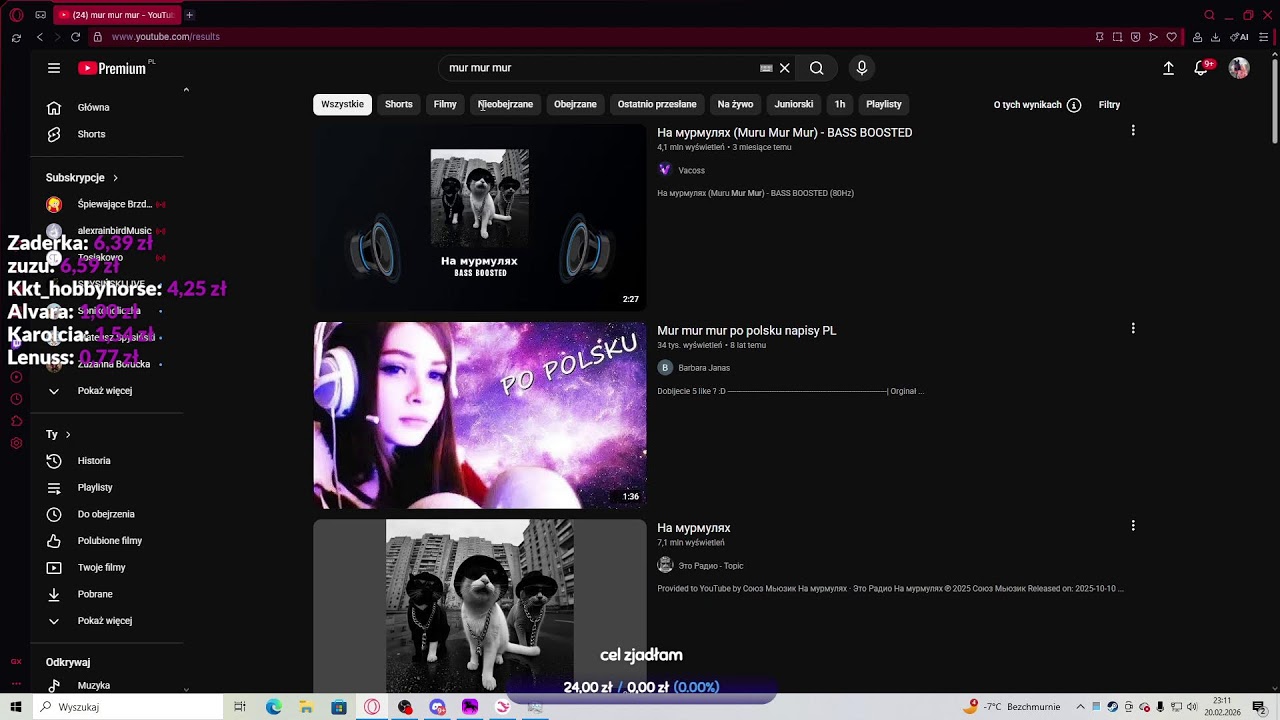
Task: Click the info icon beside O tych wynikach
Action: point(1074,105)
